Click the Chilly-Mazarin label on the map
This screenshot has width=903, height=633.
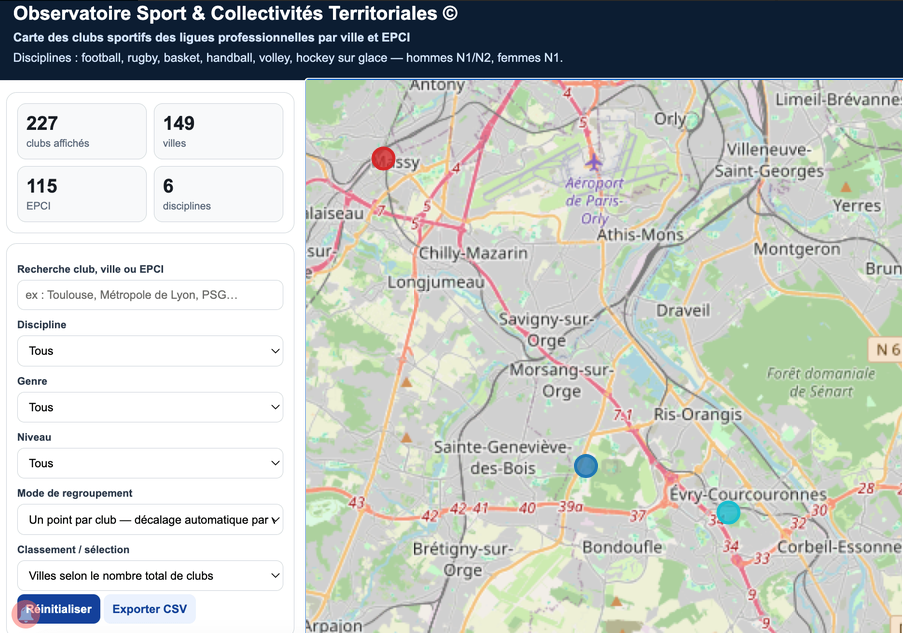click(x=473, y=253)
